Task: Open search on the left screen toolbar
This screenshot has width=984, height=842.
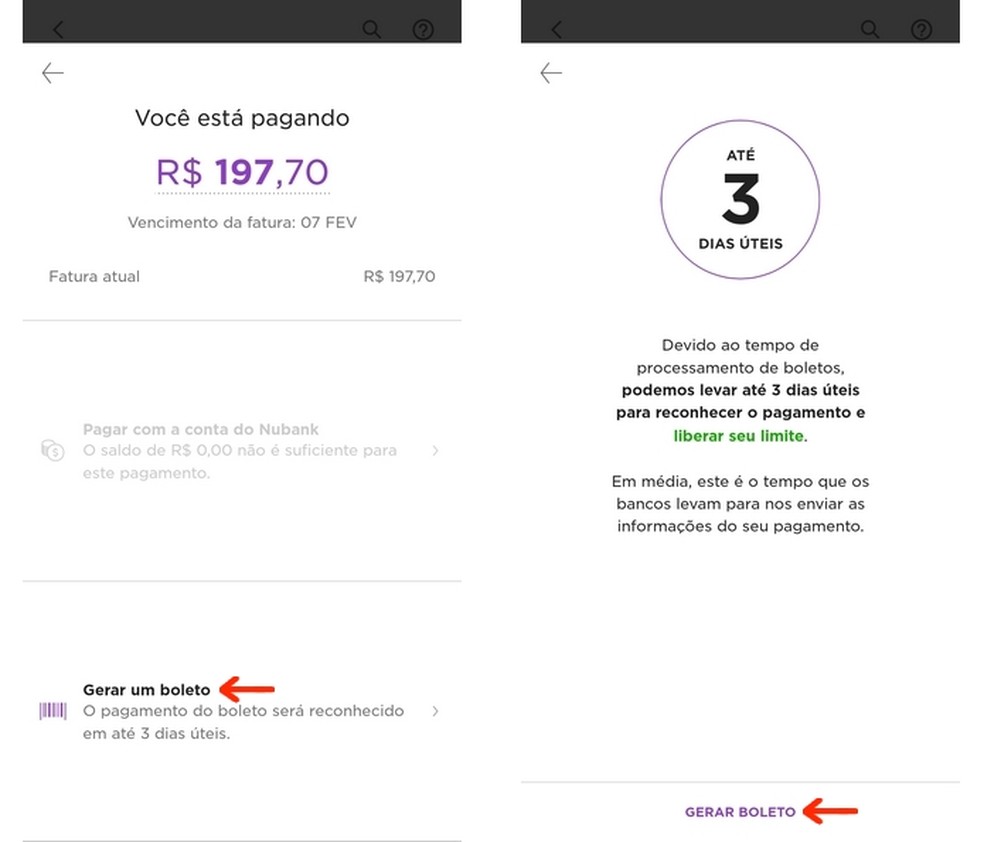Action: (371, 29)
